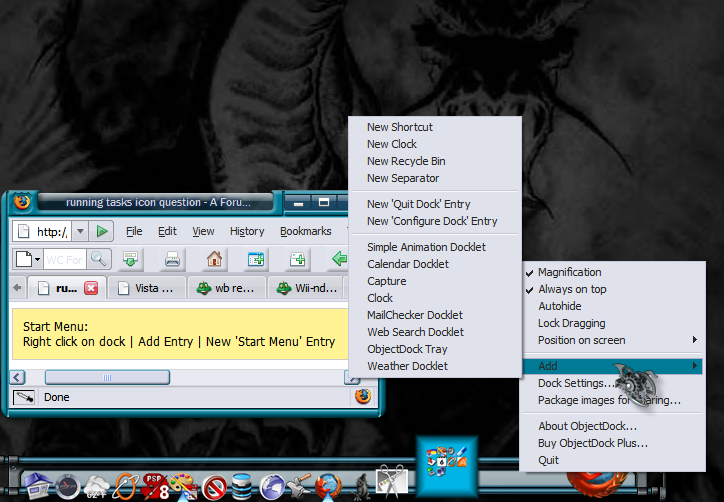Click the tab strip scroll-left arrow
This screenshot has height=502, width=724.
point(18,288)
